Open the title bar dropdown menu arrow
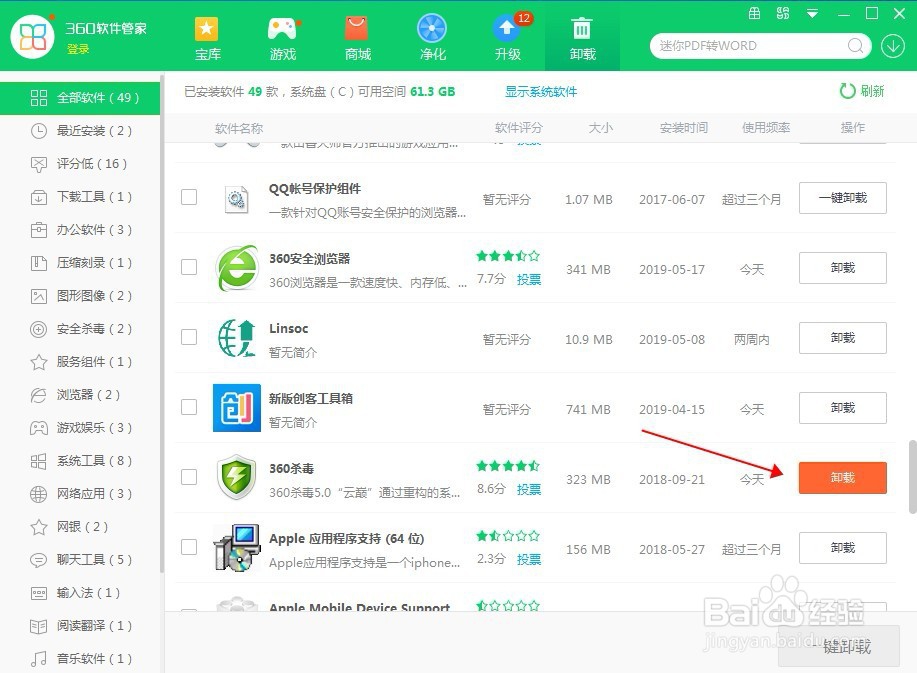This screenshot has height=673, width=917. 812,13
